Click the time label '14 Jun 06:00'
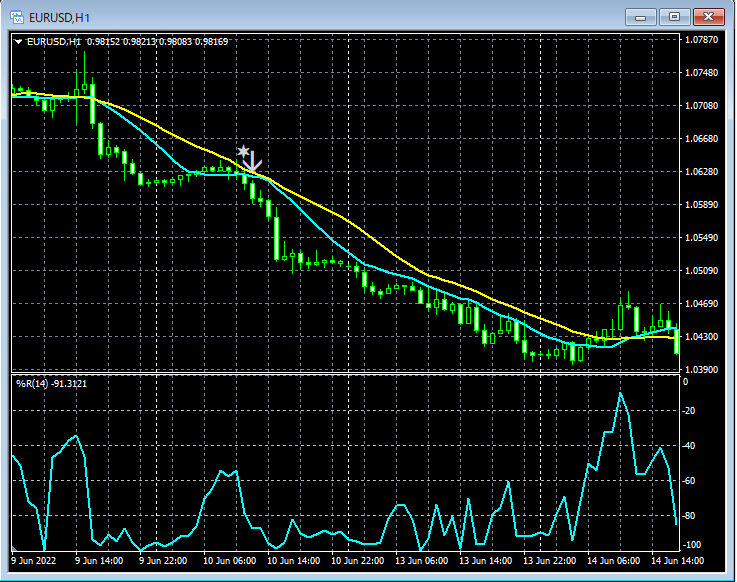Viewport: 737px width, 582px height. pos(613,560)
